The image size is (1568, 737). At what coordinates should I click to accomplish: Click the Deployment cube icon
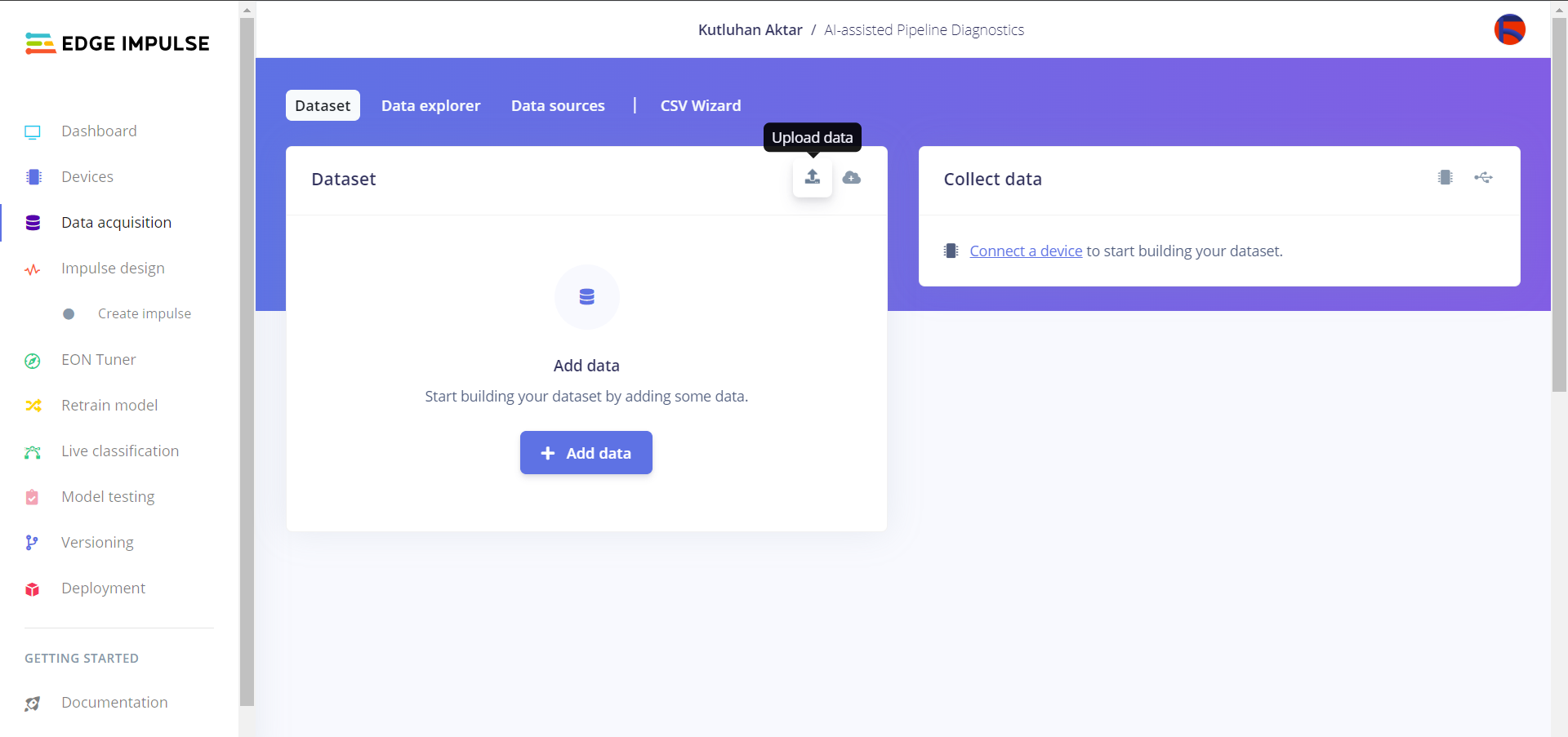pyautogui.click(x=32, y=589)
